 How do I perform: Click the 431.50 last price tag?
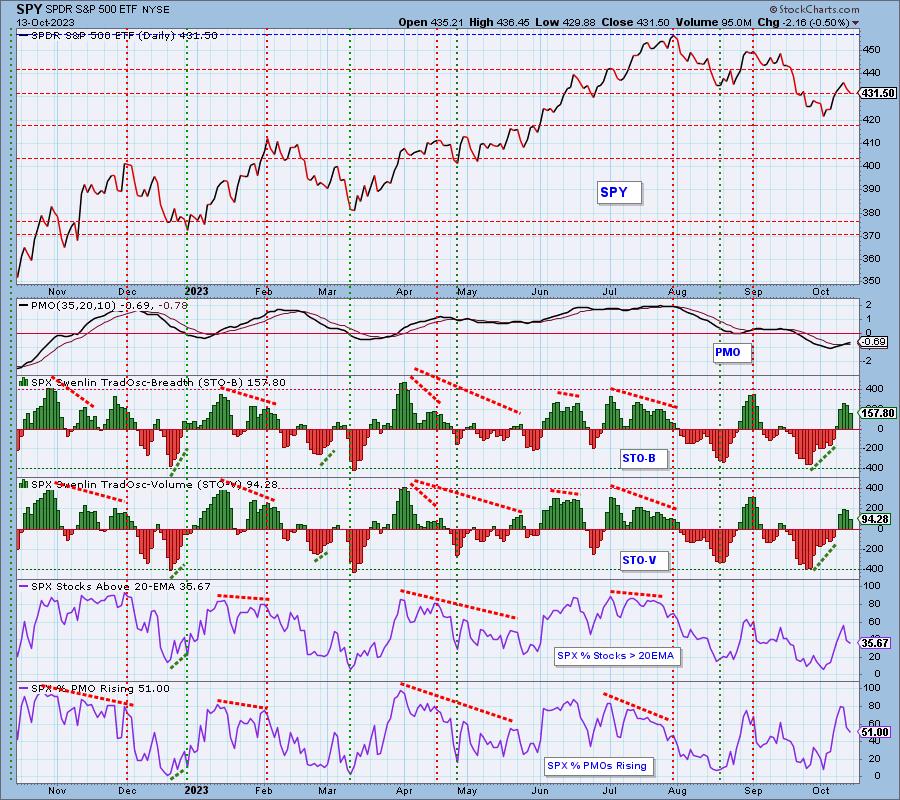878,94
